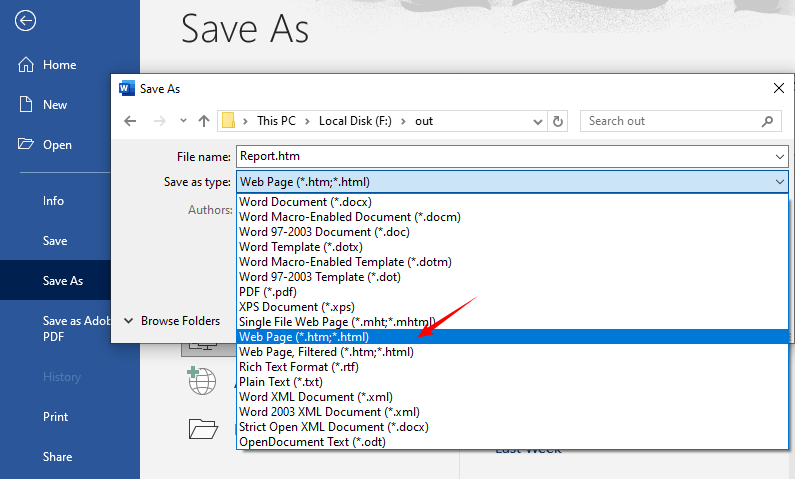Screen dimensions: 795x479
Task: Click the Up one level arrow
Action: click(x=204, y=121)
